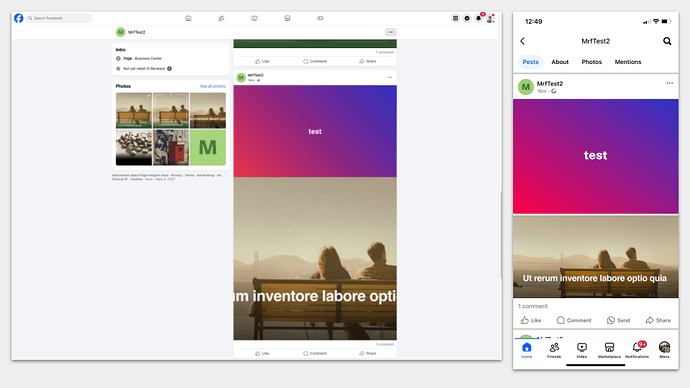Tap the Send button on mobile post
Screen dimensions: 690x388
click(x=618, y=320)
